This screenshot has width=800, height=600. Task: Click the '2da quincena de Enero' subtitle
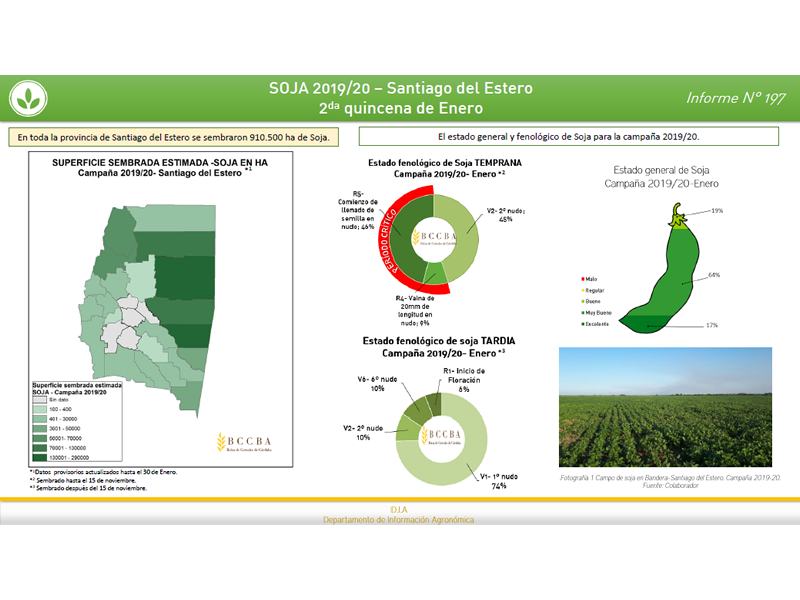[x=401, y=108]
